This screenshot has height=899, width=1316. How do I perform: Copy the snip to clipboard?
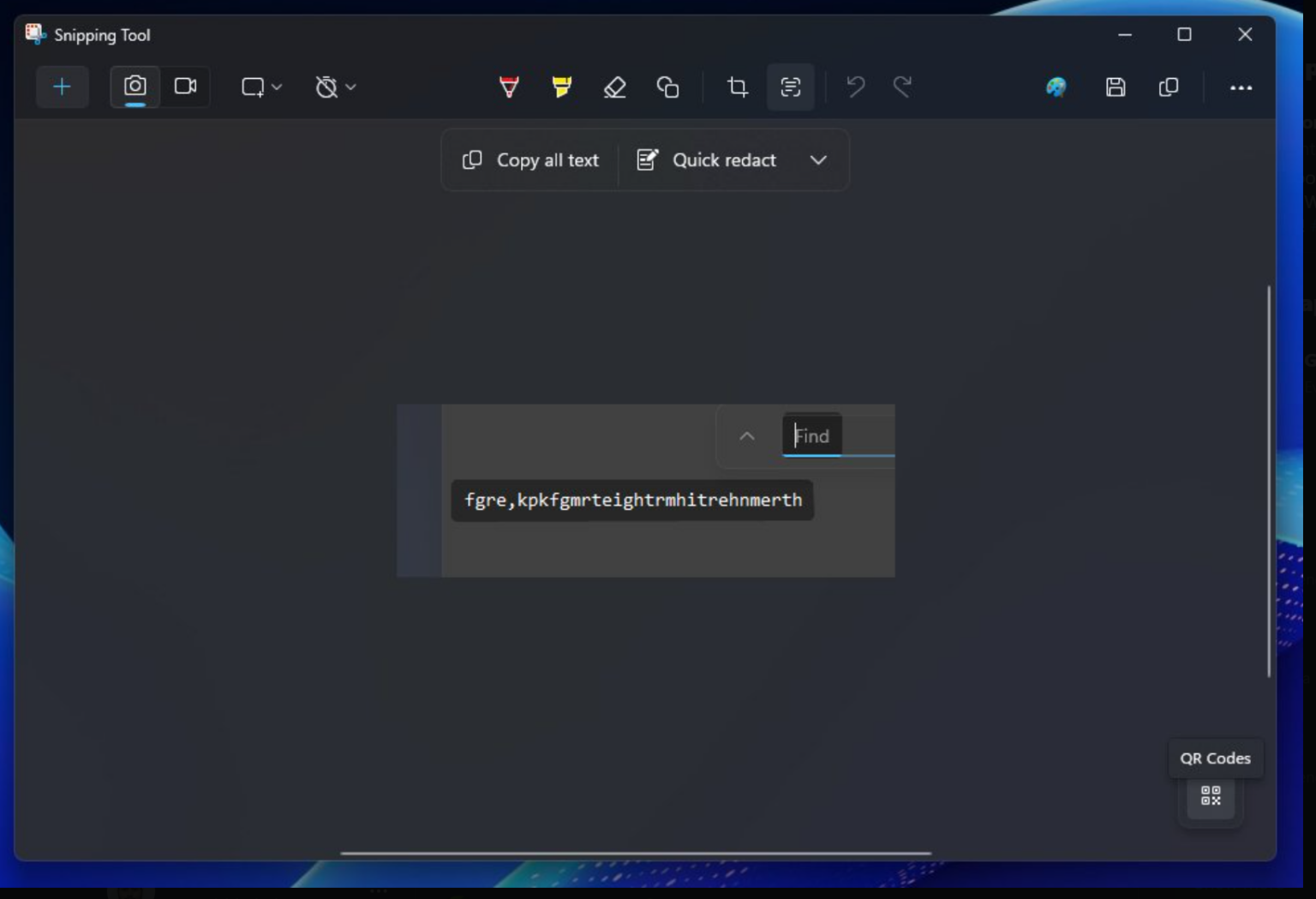point(1169,87)
